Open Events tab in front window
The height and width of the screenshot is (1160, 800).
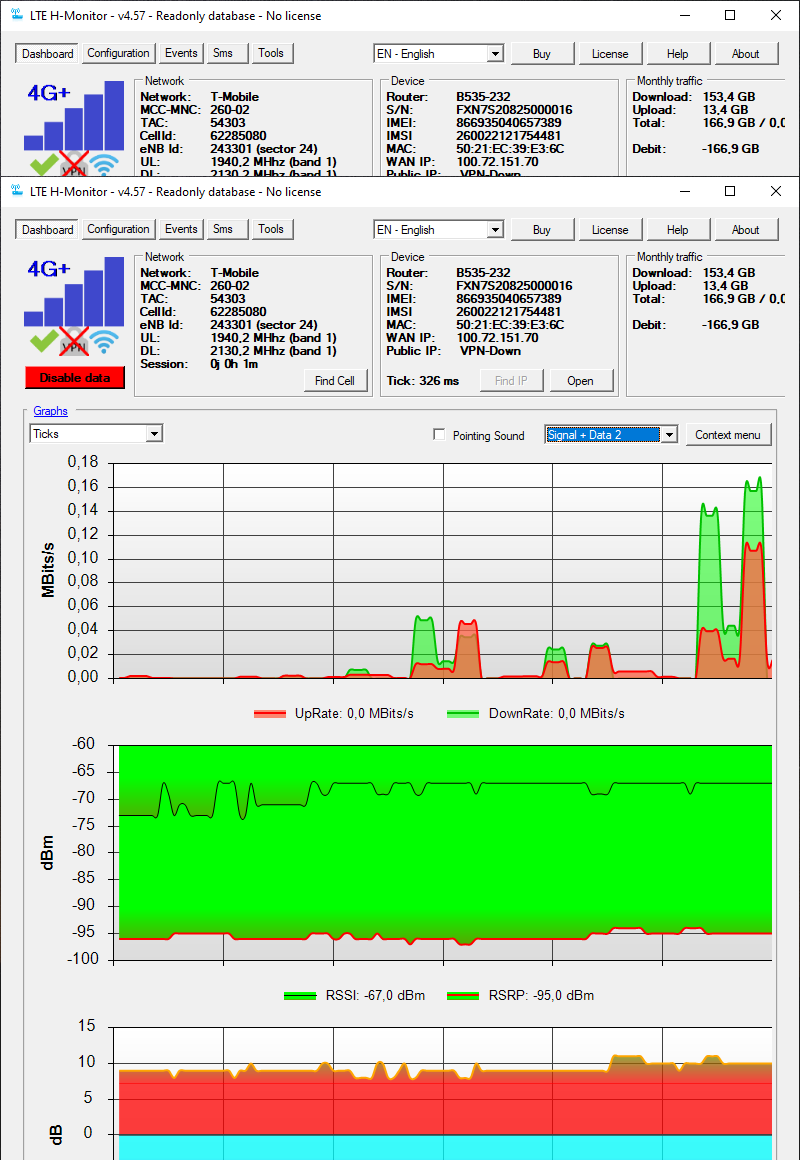181,229
